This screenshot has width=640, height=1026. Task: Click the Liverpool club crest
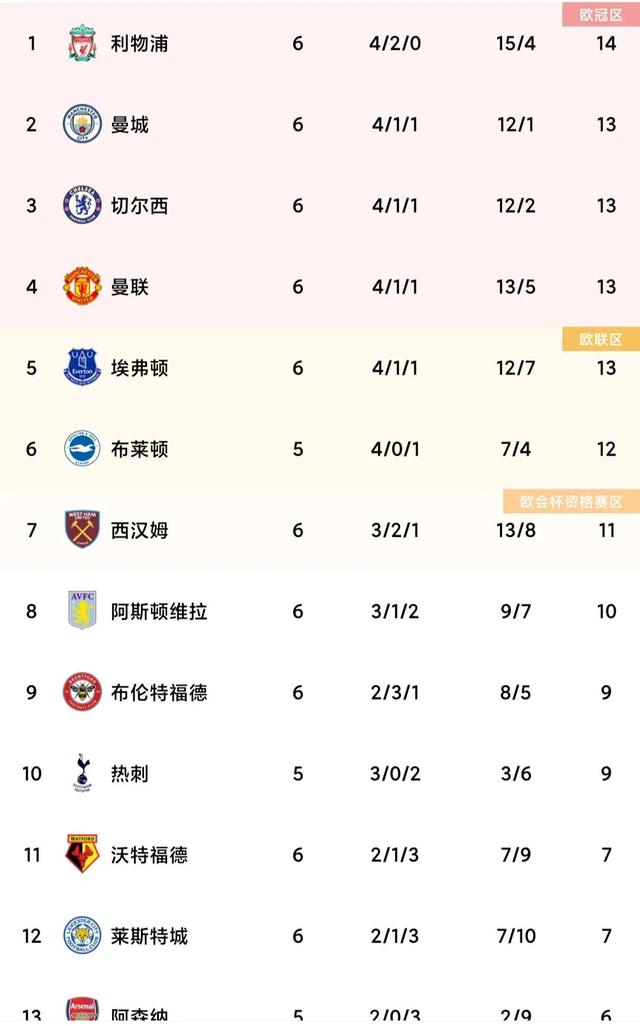[82, 43]
